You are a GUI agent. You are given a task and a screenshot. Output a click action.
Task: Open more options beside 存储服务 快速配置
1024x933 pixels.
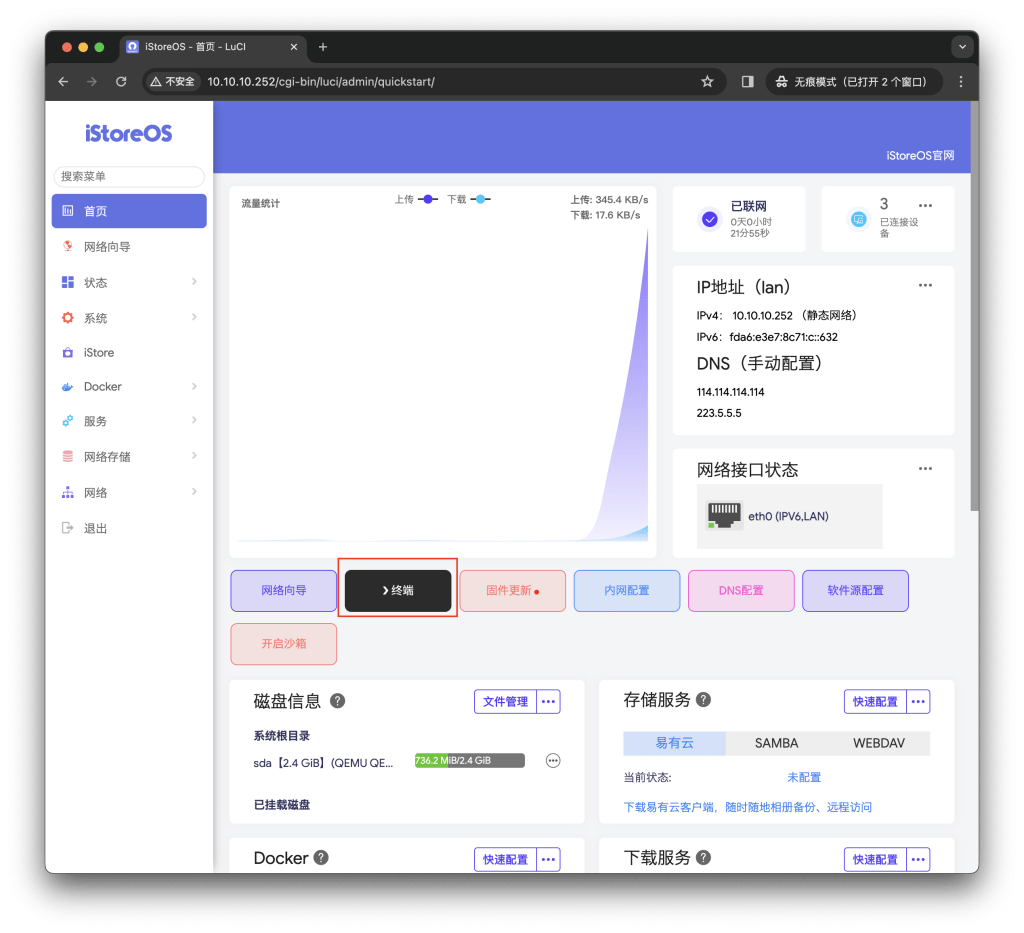coord(918,702)
